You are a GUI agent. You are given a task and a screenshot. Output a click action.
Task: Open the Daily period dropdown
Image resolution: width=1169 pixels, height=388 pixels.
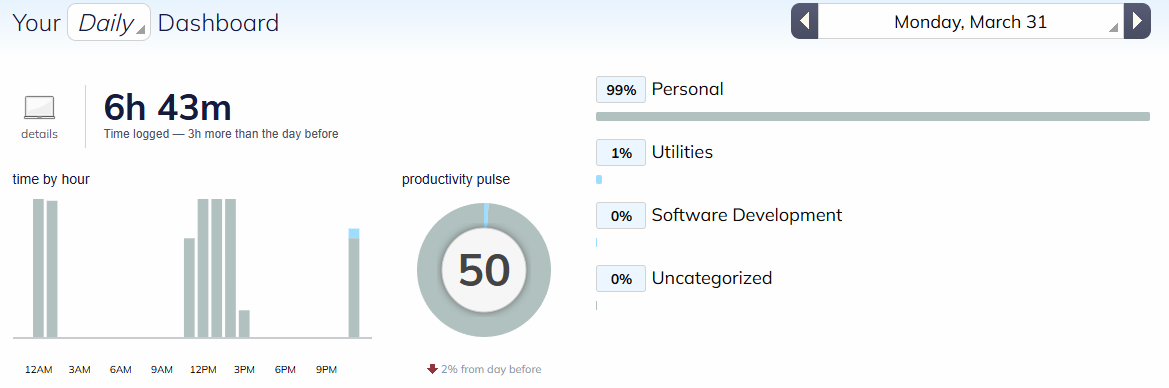[109, 22]
